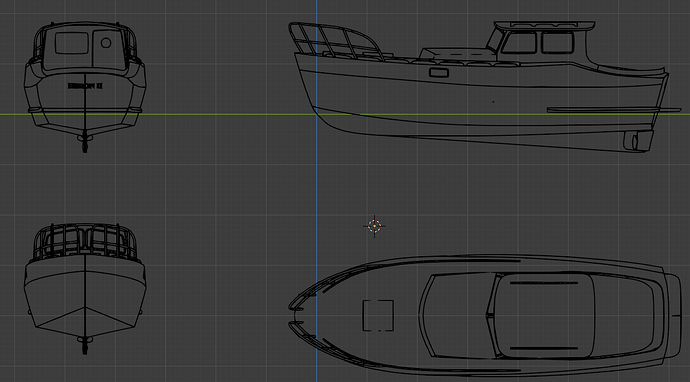Click the cabin roof in the top-view drawing
The image size is (690, 382).
pyautogui.click(x=545, y=315)
